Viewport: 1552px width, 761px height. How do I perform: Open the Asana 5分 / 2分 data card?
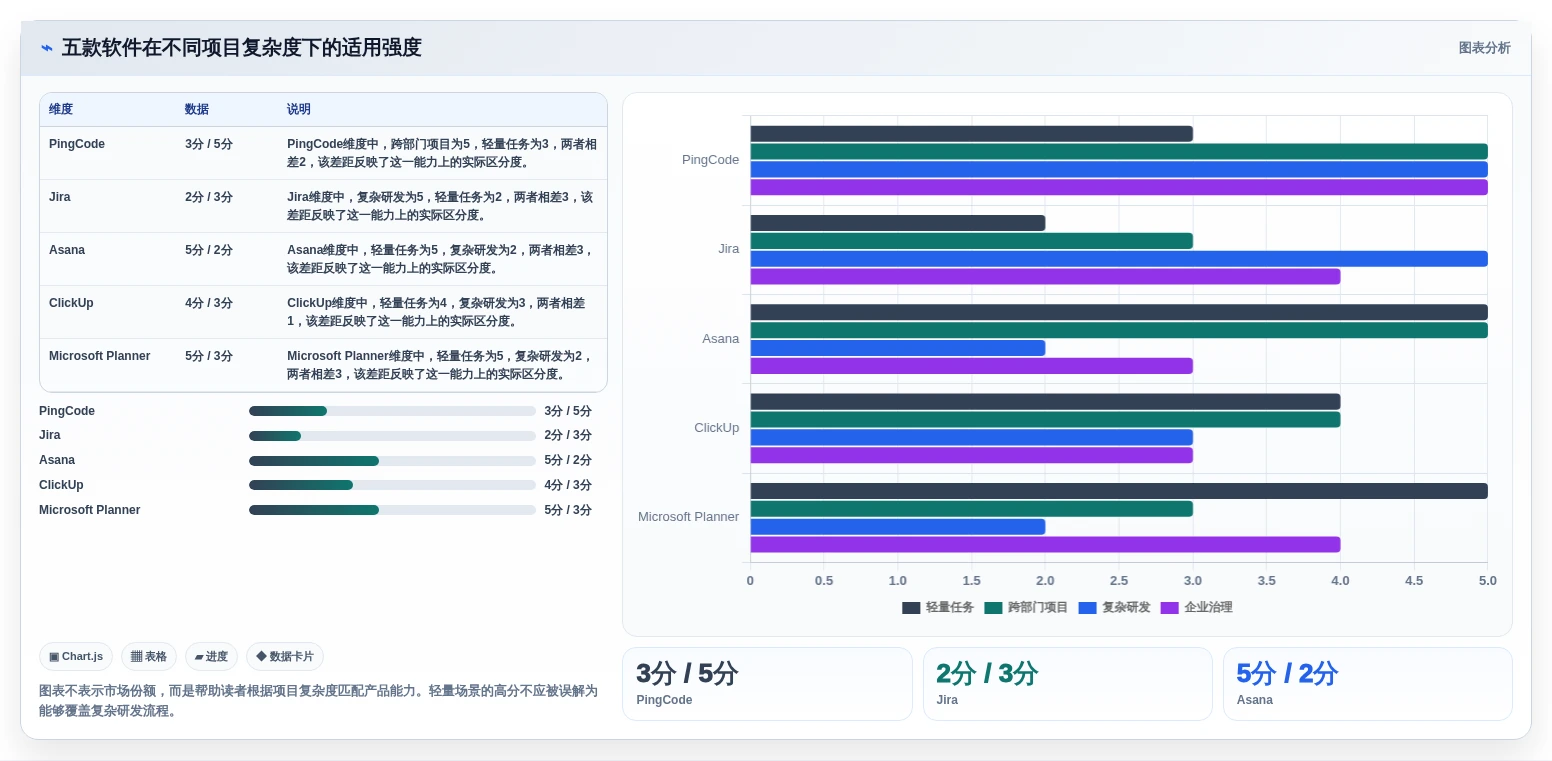click(1367, 684)
